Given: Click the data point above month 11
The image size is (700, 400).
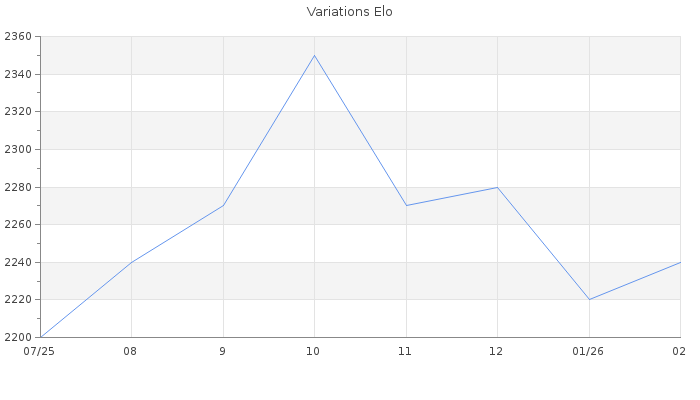Looking at the screenshot, I should click(406, 205).
